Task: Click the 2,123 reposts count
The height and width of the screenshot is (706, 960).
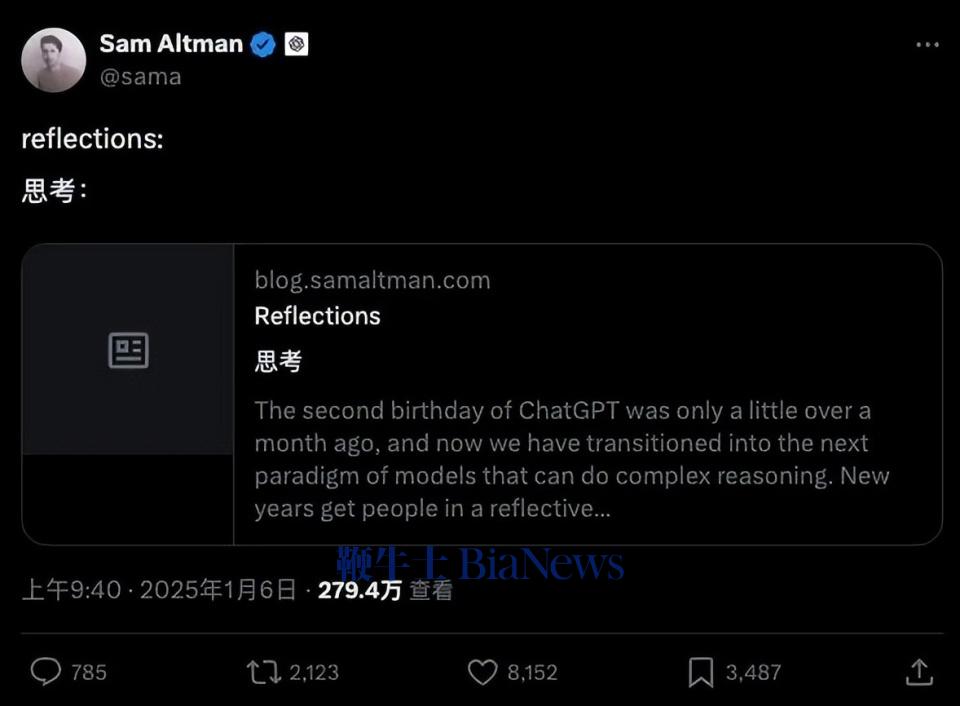Action: point(314,672)
